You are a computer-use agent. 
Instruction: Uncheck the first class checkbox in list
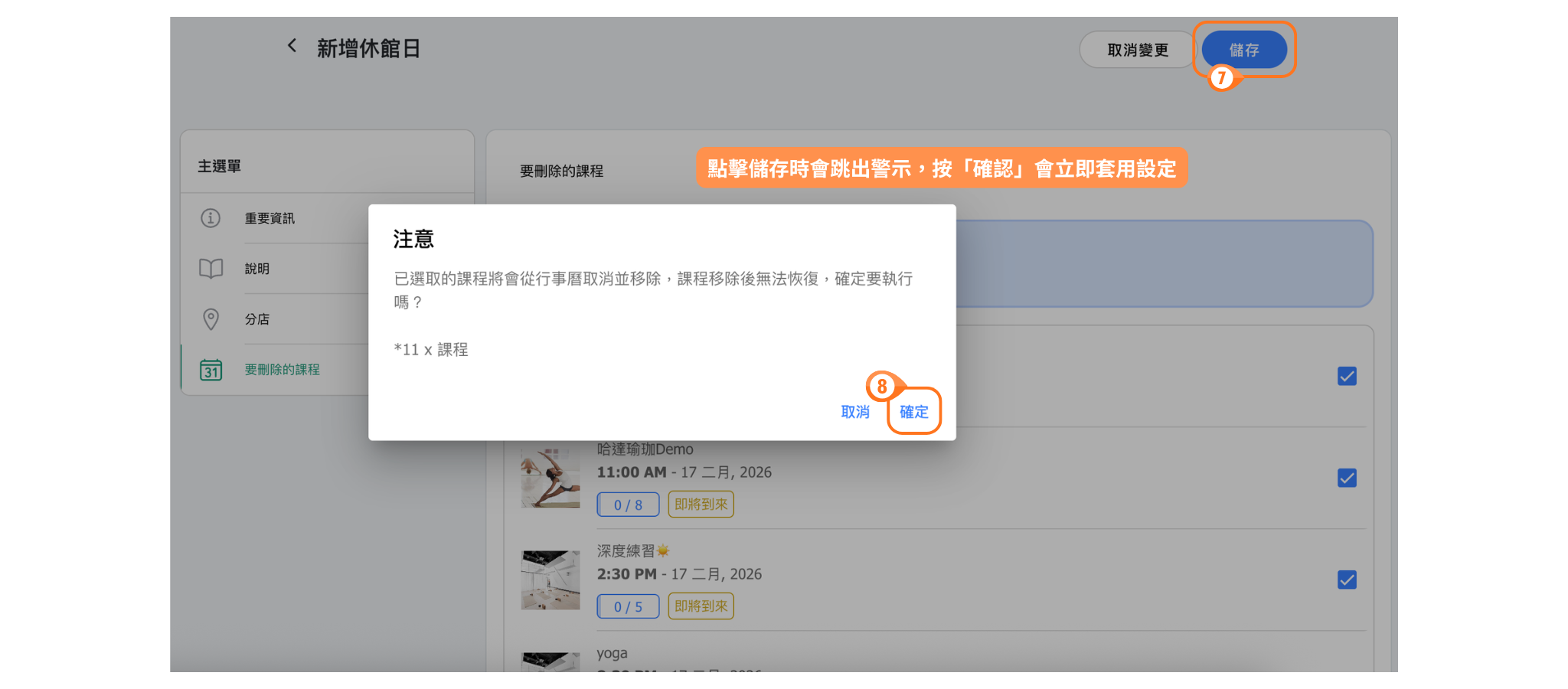(x=1347, y=376)
